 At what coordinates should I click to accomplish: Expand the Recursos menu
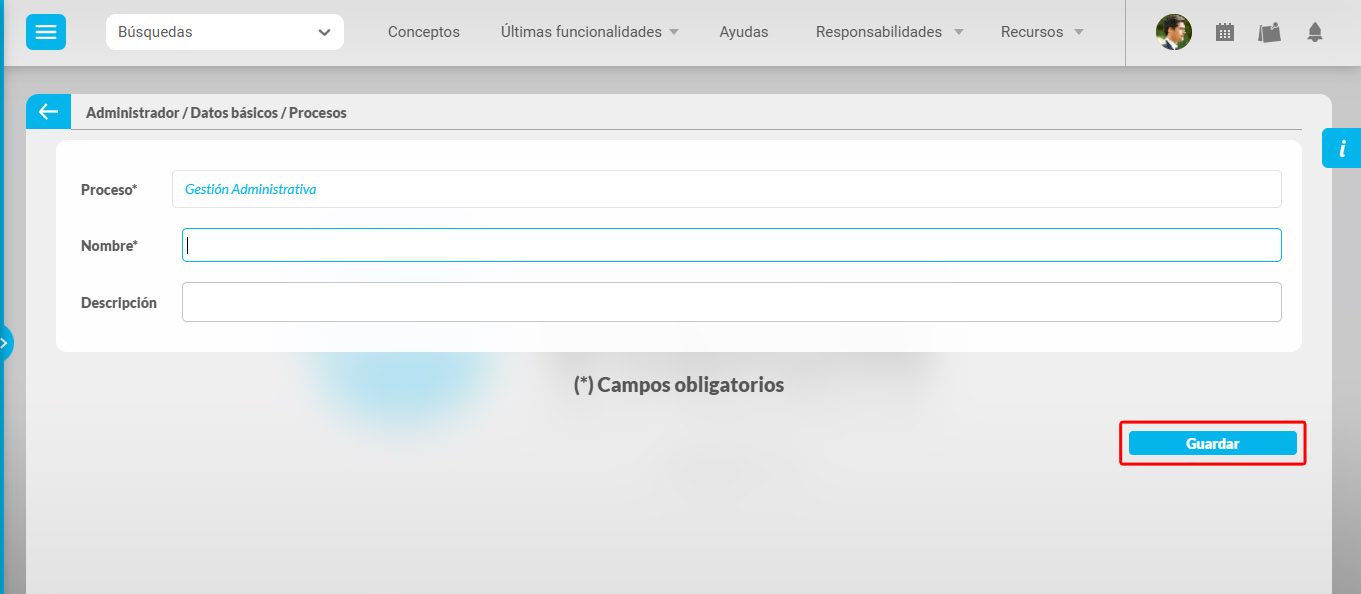[1041, 32]
